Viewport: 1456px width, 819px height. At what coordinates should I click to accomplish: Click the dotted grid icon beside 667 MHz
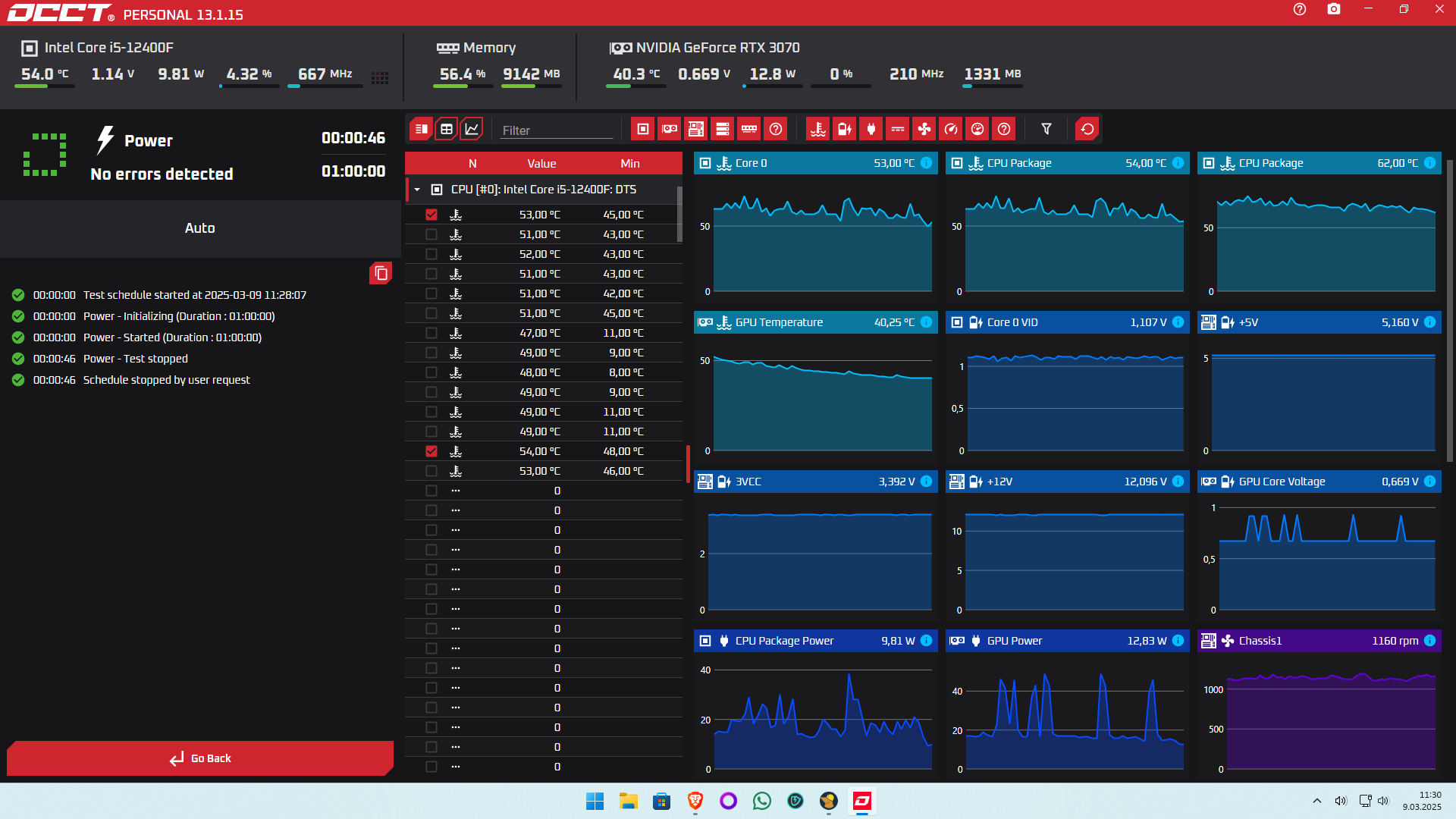[x=380, y=77]
